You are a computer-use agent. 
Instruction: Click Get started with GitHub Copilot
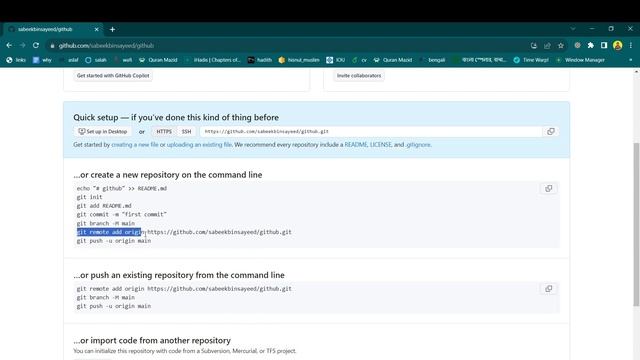pyautogui.click(x=113, y=76)
